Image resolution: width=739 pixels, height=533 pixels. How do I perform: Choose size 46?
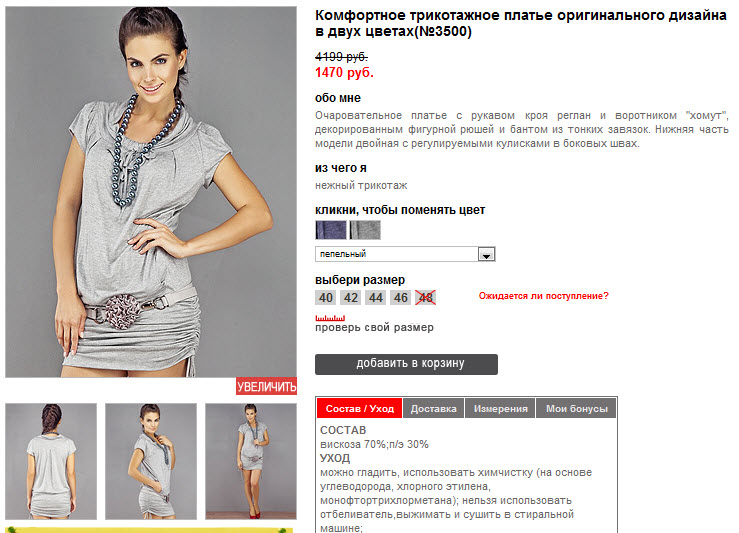coord(401,298)
